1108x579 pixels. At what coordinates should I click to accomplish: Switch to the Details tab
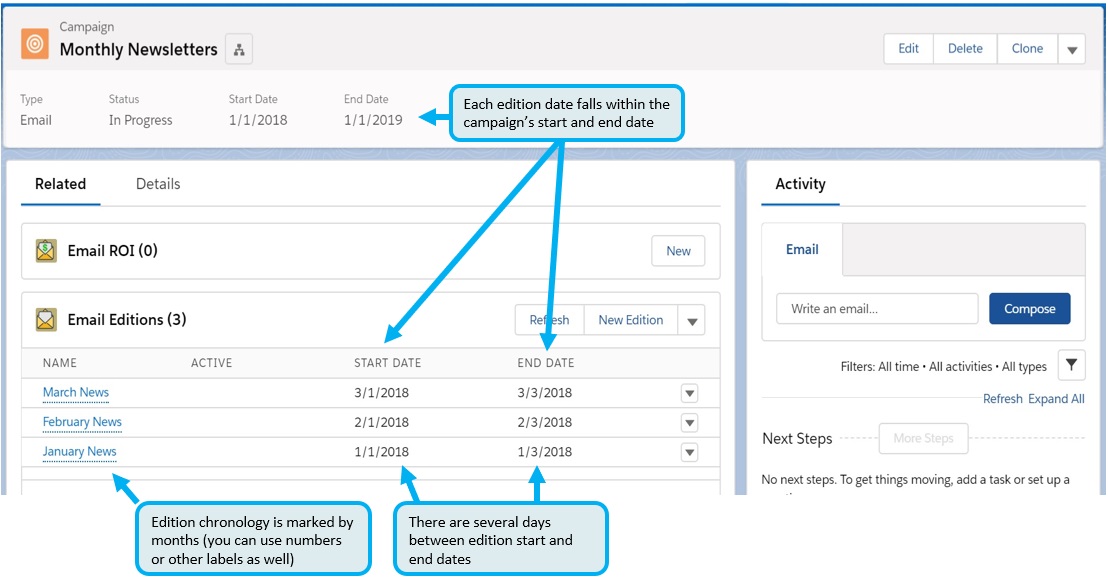click(x=158, y=184)
